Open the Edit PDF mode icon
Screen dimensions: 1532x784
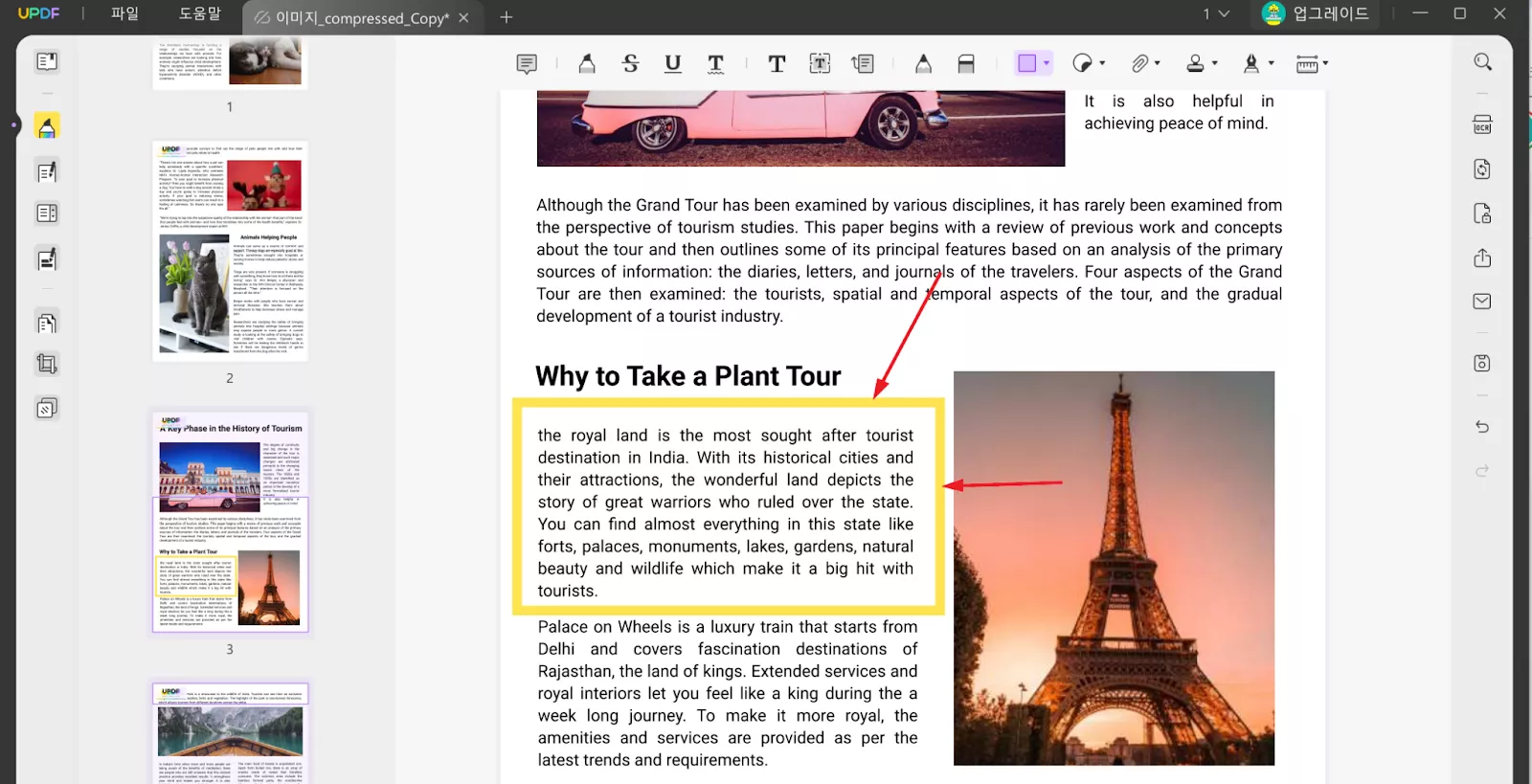pyautogui.click(x=47, y=172)
